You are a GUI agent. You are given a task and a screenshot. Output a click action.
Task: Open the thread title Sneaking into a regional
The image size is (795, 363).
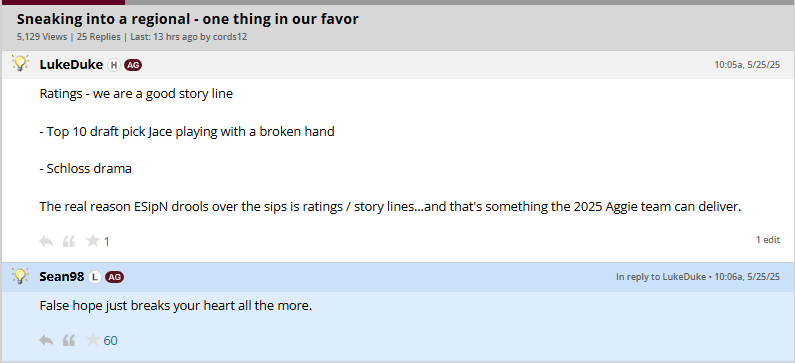(188, 19)
